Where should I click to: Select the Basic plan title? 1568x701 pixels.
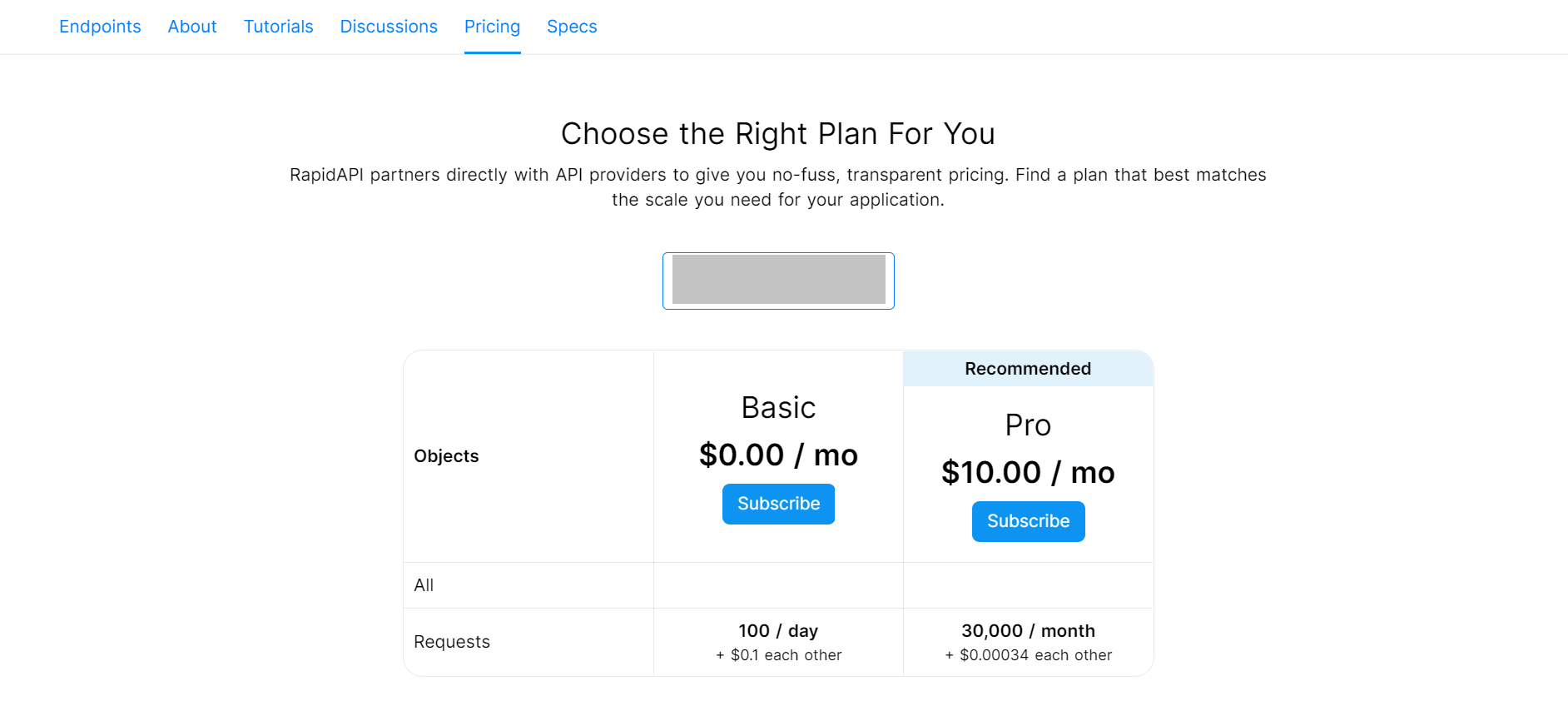[778, 408]
